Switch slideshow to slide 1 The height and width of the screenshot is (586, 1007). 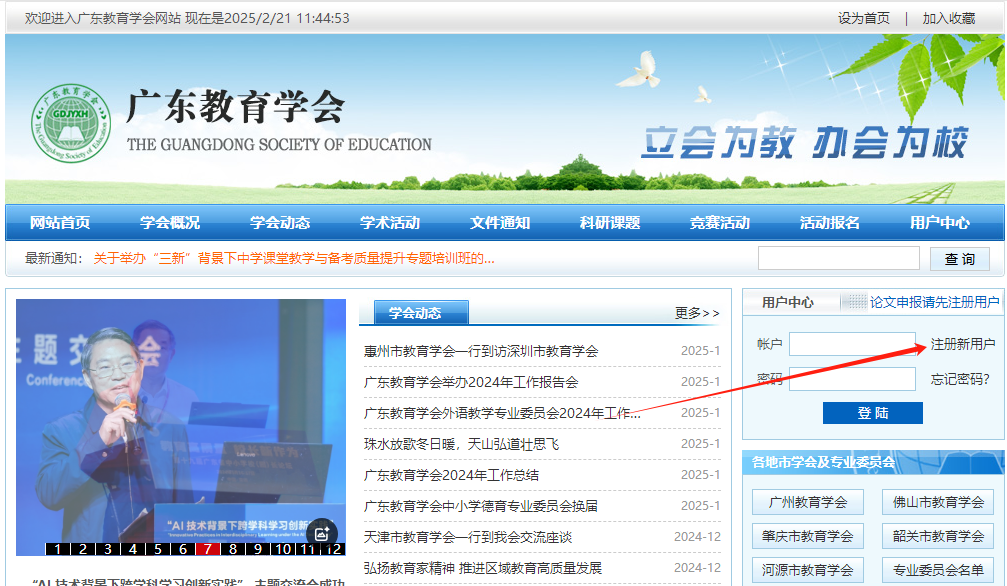pyautogui.click(x=58, y=549)
